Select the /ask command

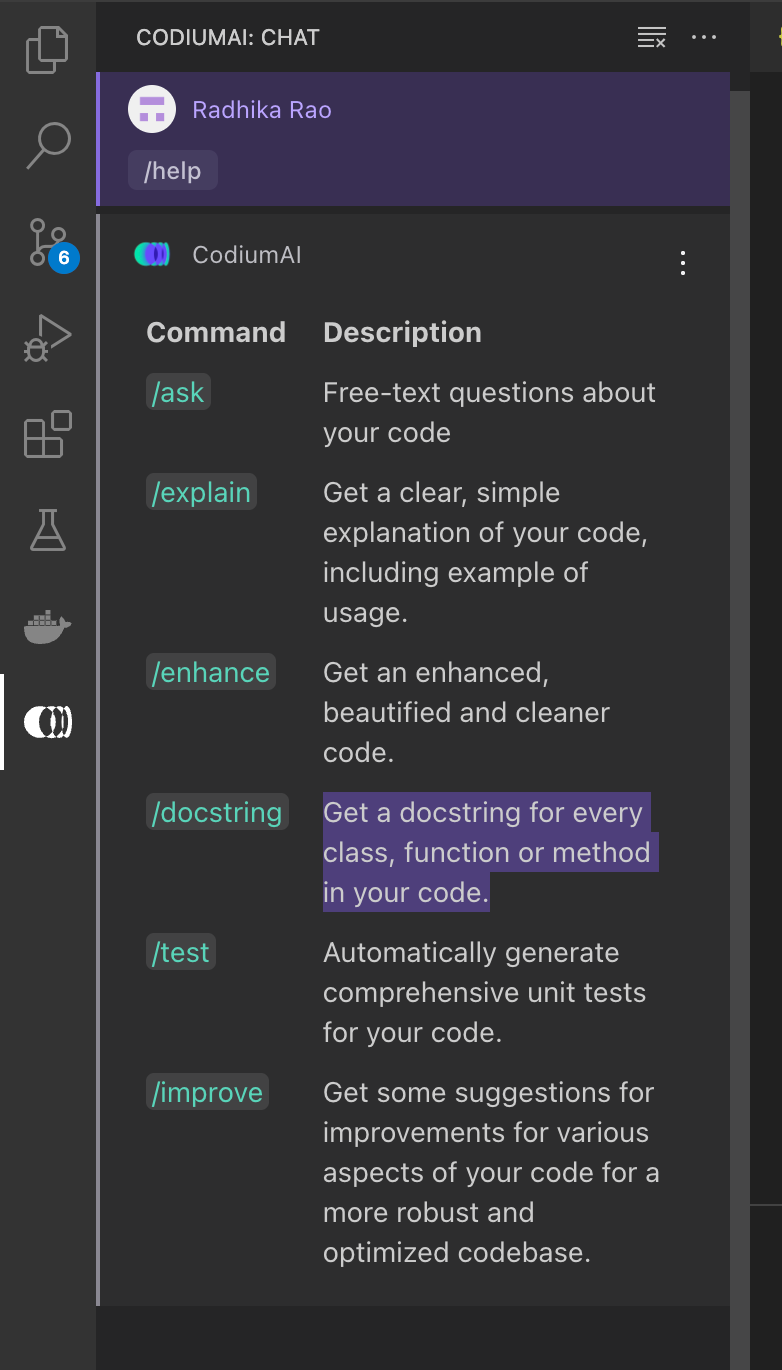coord(178,392)
